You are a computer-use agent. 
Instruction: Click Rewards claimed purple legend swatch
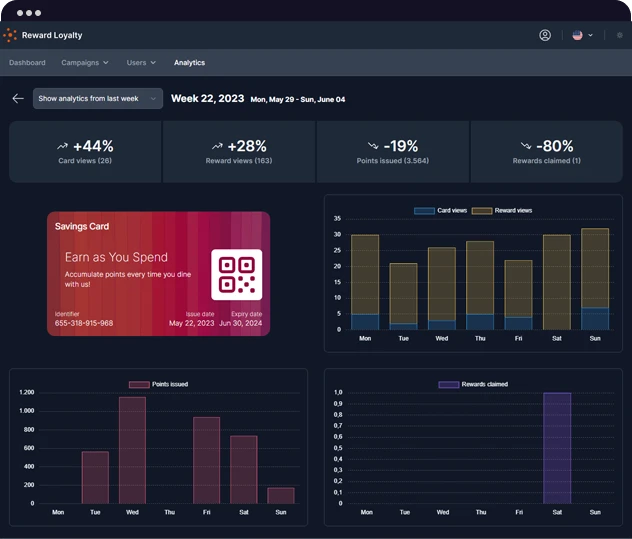448,384
